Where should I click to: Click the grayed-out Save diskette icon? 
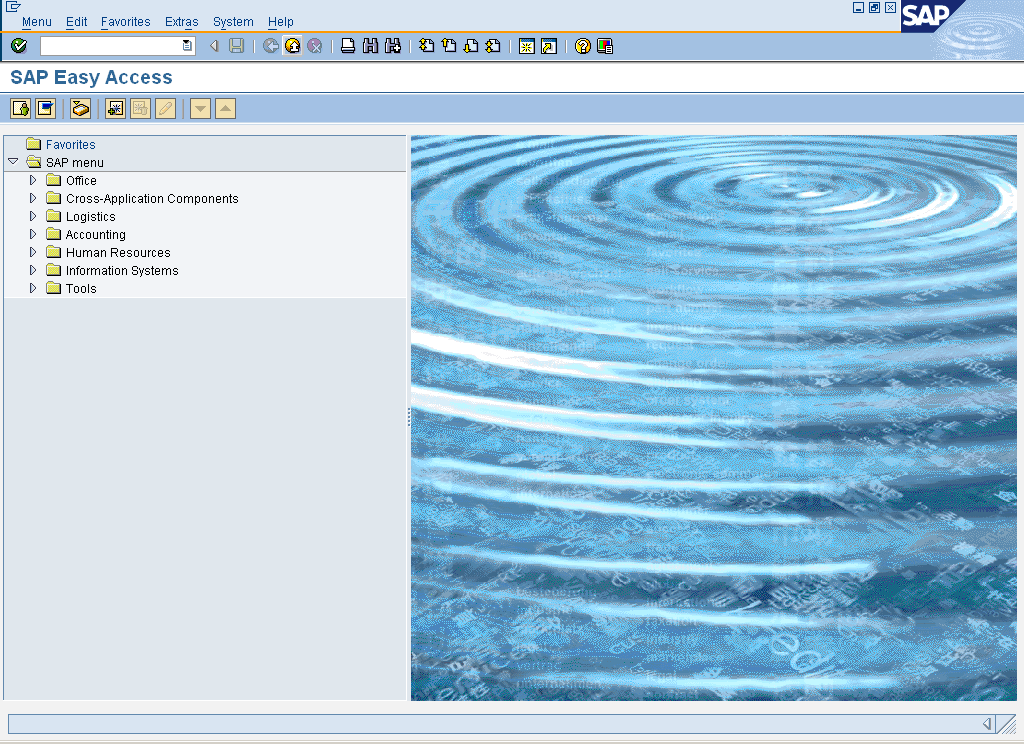coord(236,46)
